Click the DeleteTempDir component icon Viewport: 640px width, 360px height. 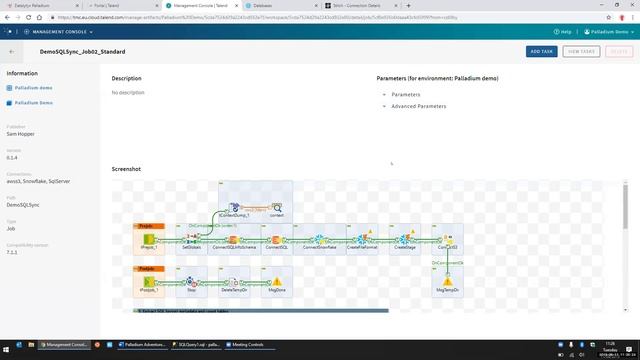234,282
